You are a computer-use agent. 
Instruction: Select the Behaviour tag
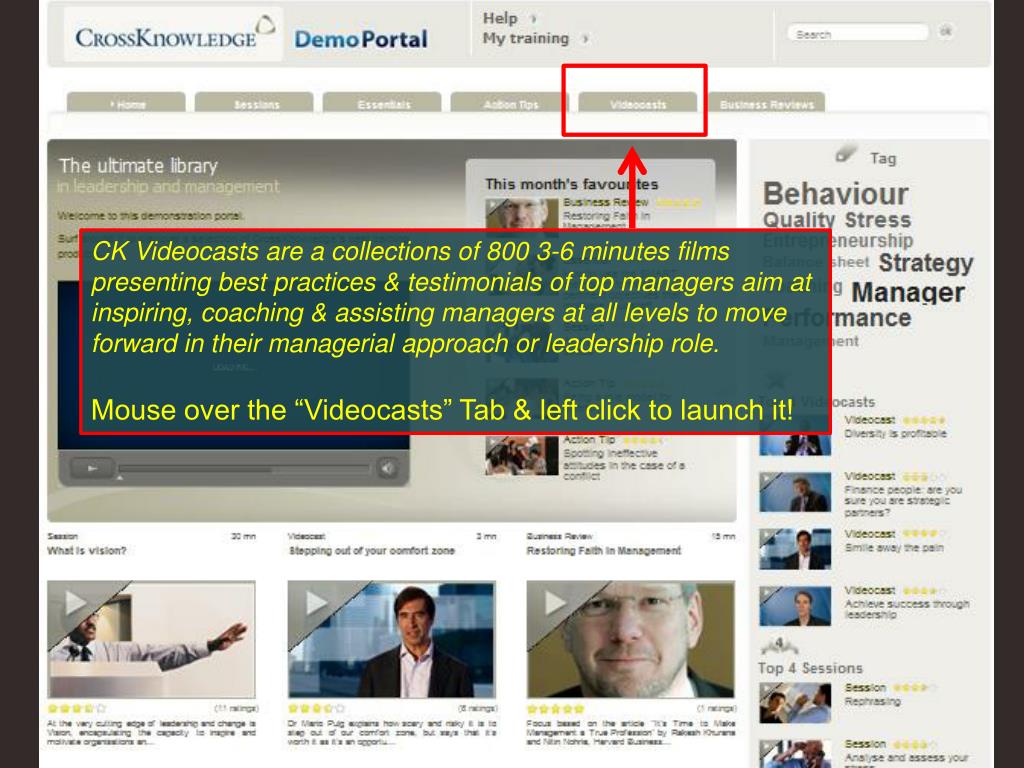tap(835, 194)
